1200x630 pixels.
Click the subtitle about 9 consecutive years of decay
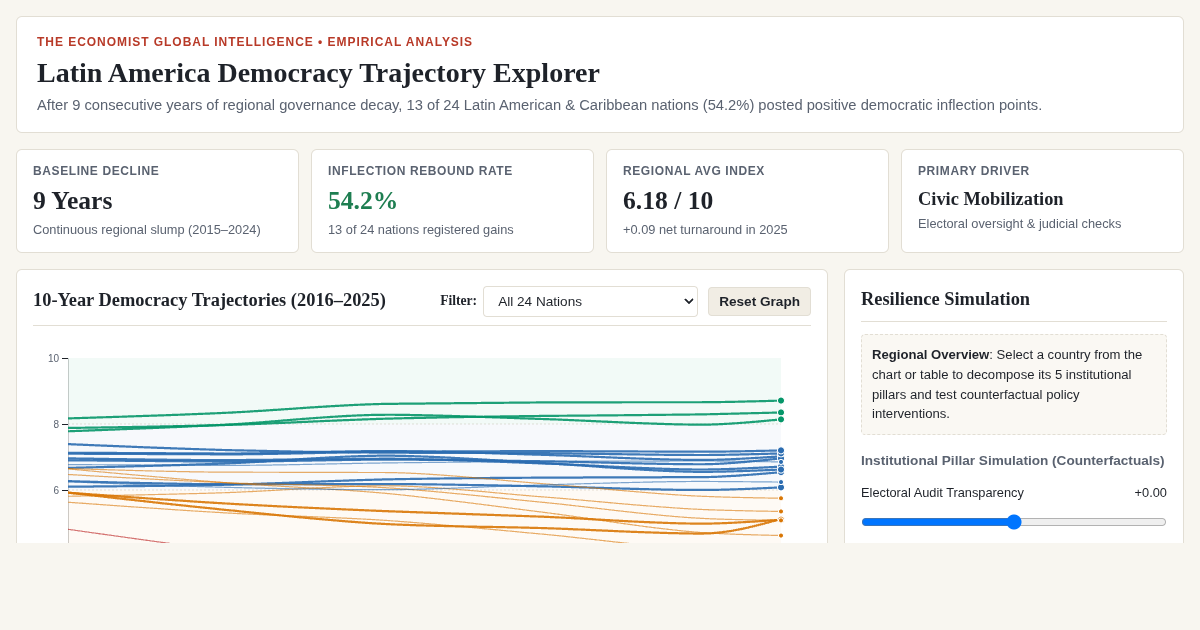pyautogui.click(x=539, y=105)
